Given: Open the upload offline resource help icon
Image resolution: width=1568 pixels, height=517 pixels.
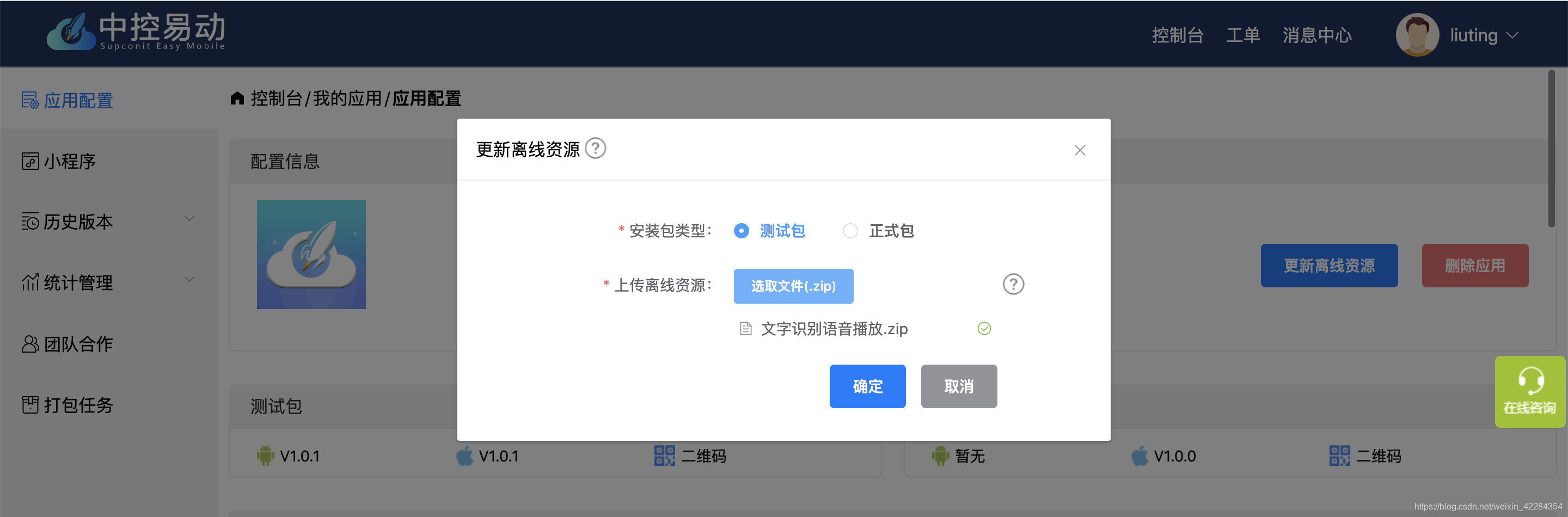Looking at the screenshot, I should (1013, 284).
